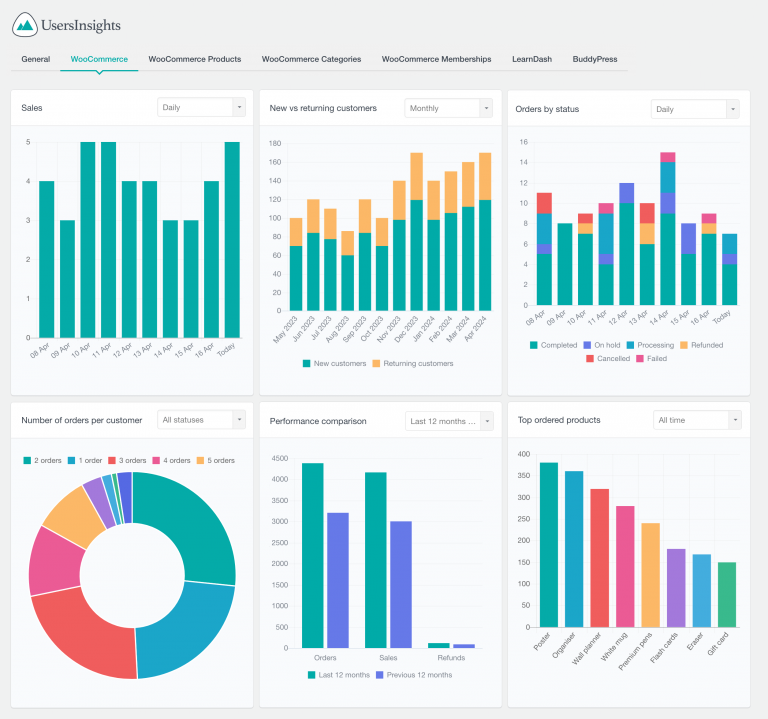Open the General tab
Viewport: 768px width, 719px height.
click(x=36, y=59)
